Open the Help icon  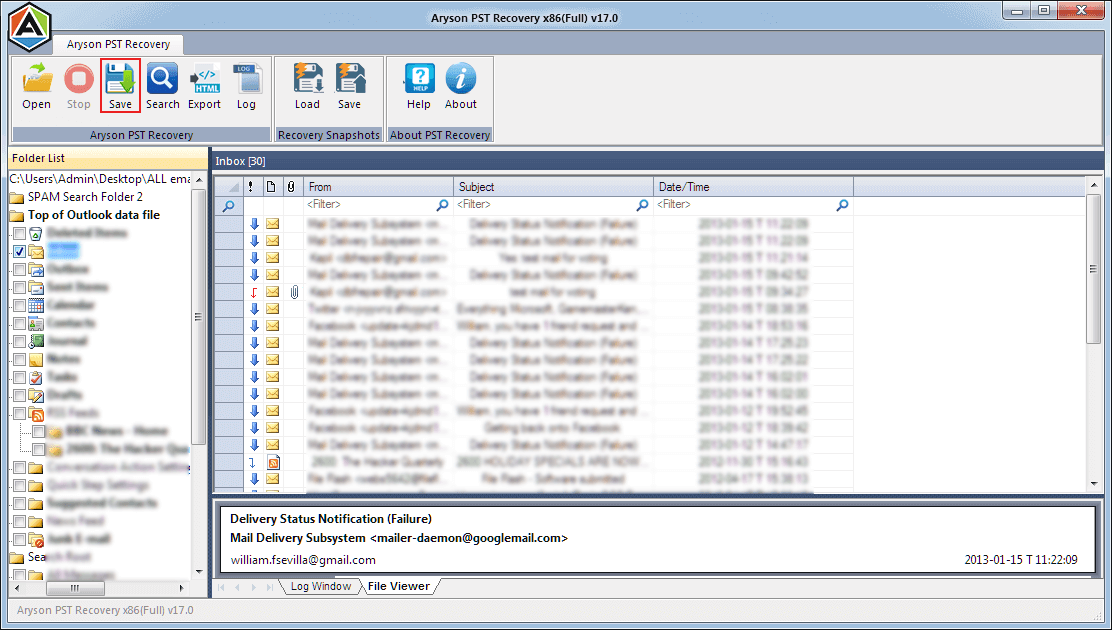(418, 86)
